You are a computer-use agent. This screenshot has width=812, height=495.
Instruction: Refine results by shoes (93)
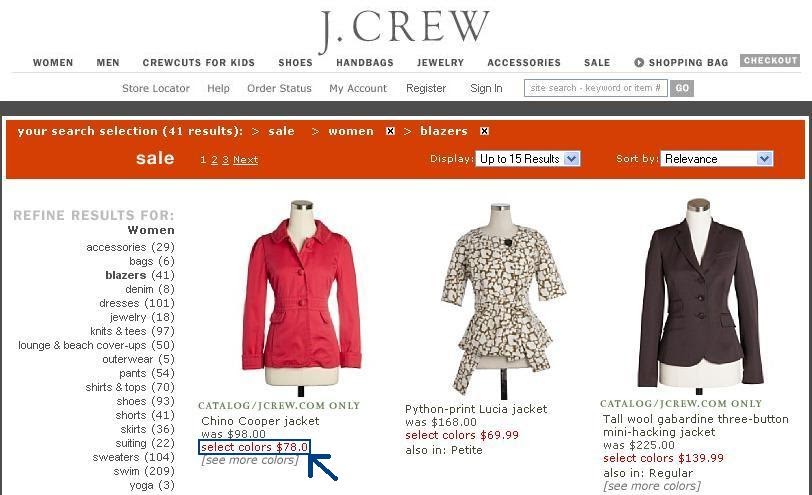pyautogui.click(x=146, y=401)
